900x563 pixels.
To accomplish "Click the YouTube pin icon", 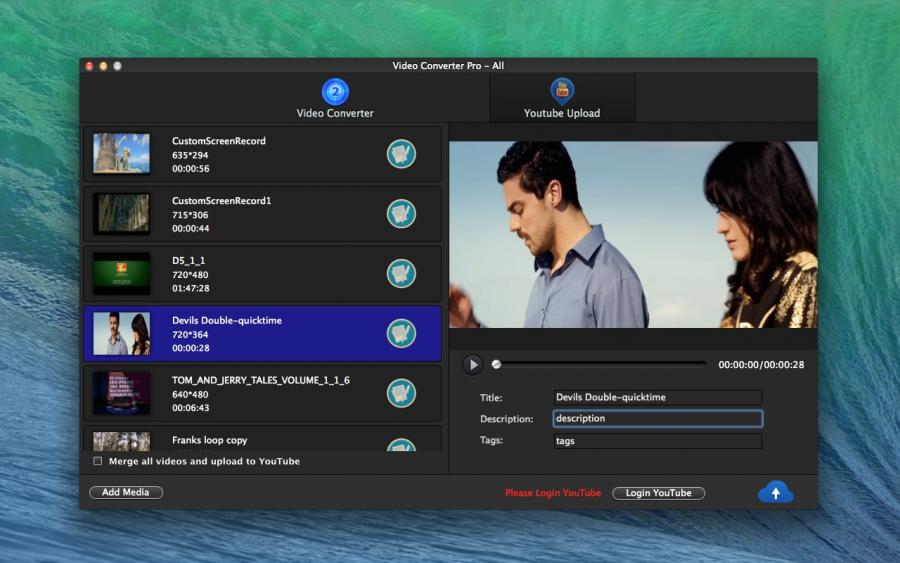I will [562, 91].
